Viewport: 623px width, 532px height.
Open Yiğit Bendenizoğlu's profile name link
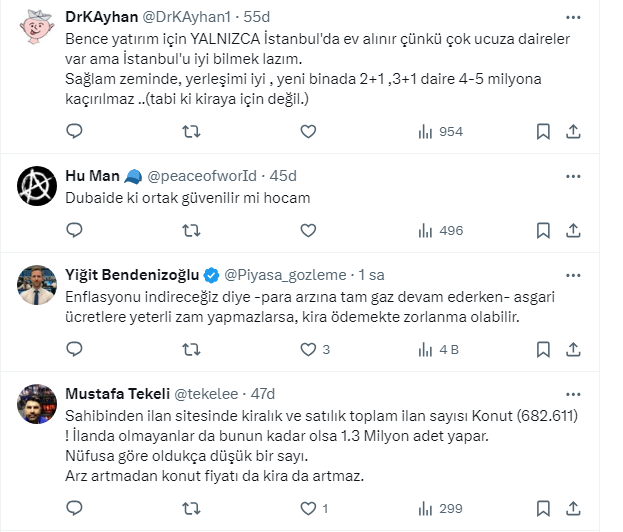(x=132, y=275)
